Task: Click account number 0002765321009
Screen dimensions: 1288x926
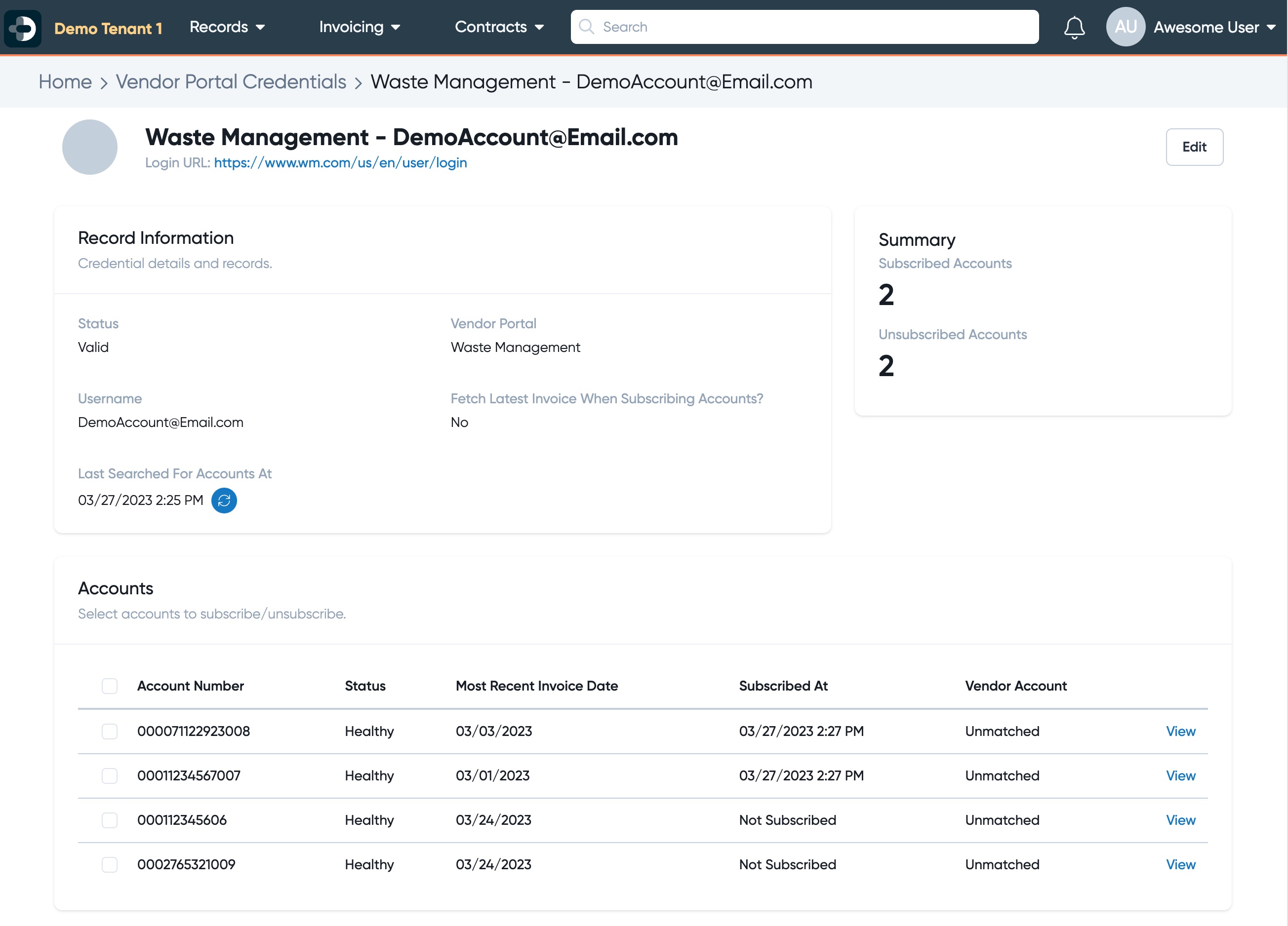Action: pos(186,864)
